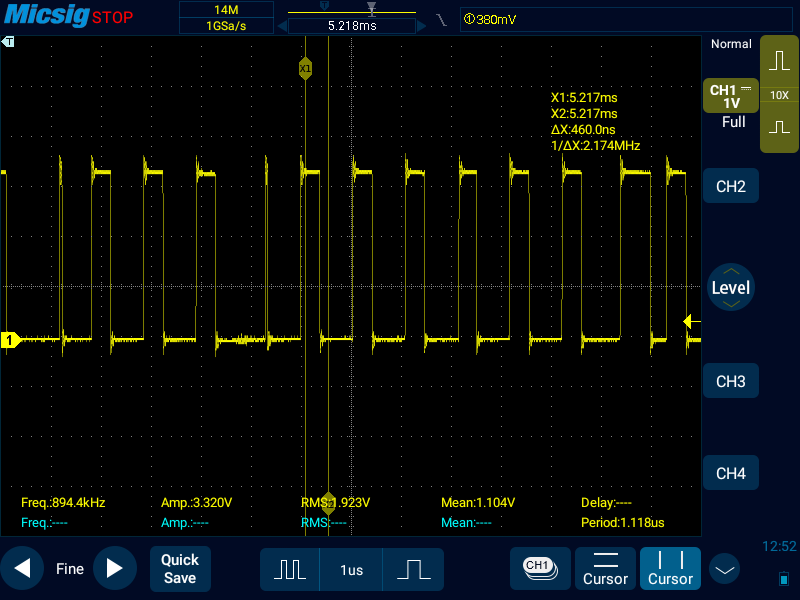
Task: Open the 14M memory depth setting
Action: click(x=226, y=10)
